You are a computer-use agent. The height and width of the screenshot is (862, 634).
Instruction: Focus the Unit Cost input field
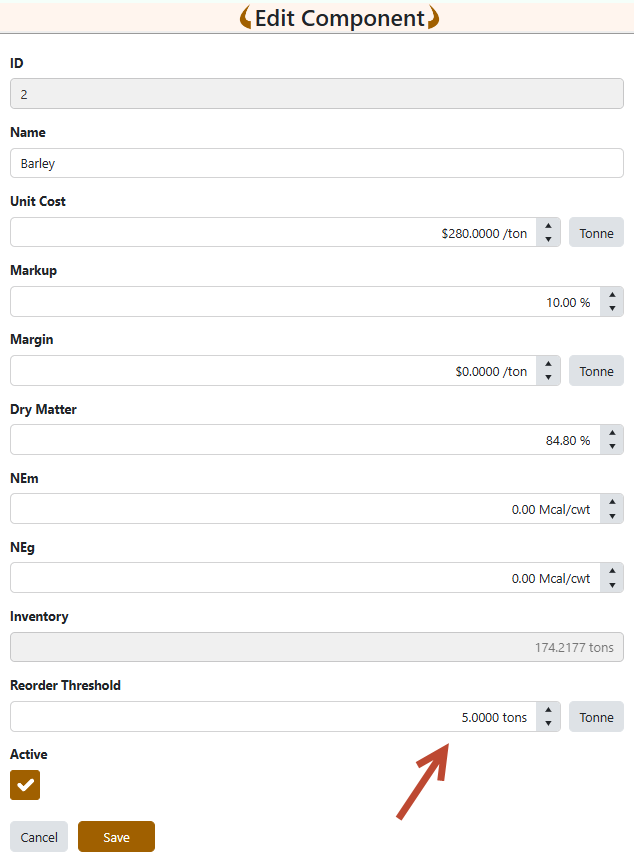tap(272, 233)
